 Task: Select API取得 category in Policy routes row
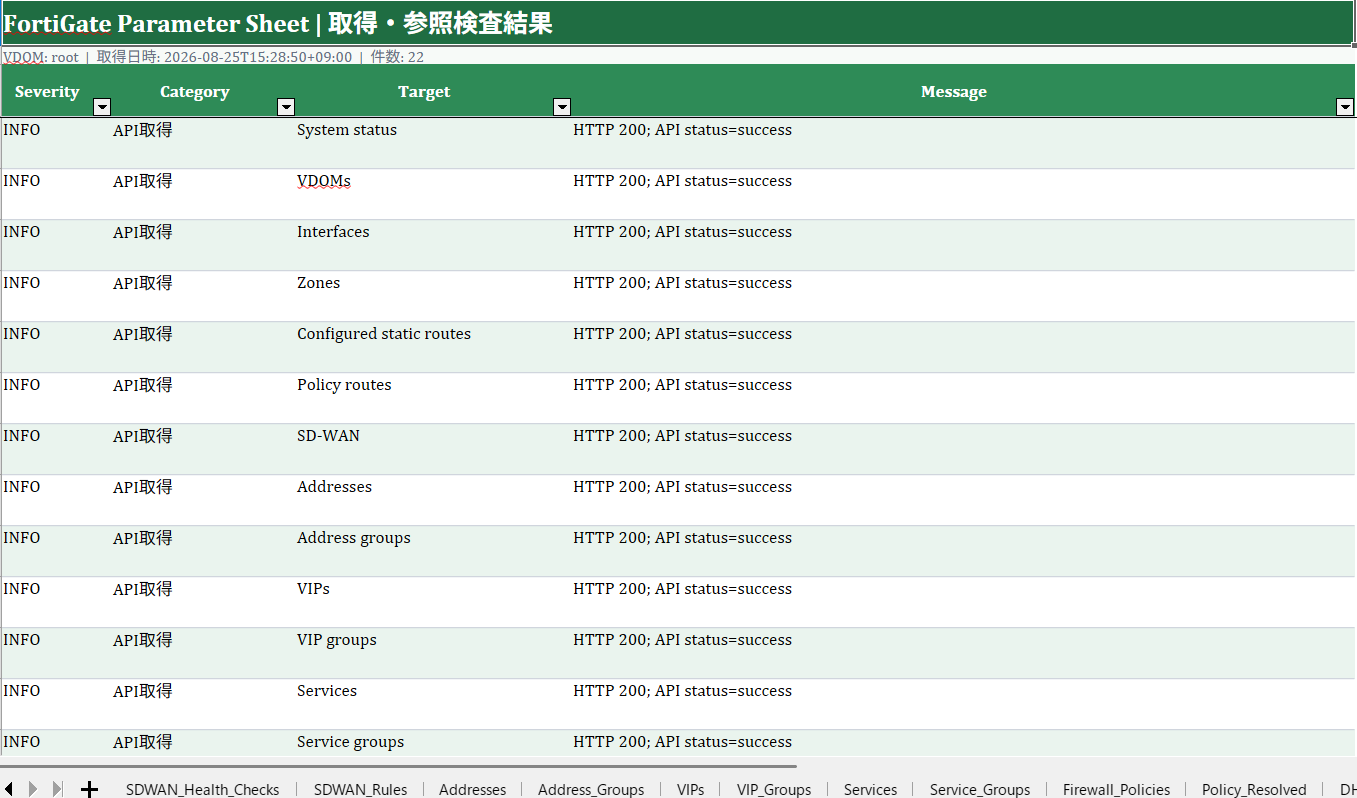(x=203, y=398)
